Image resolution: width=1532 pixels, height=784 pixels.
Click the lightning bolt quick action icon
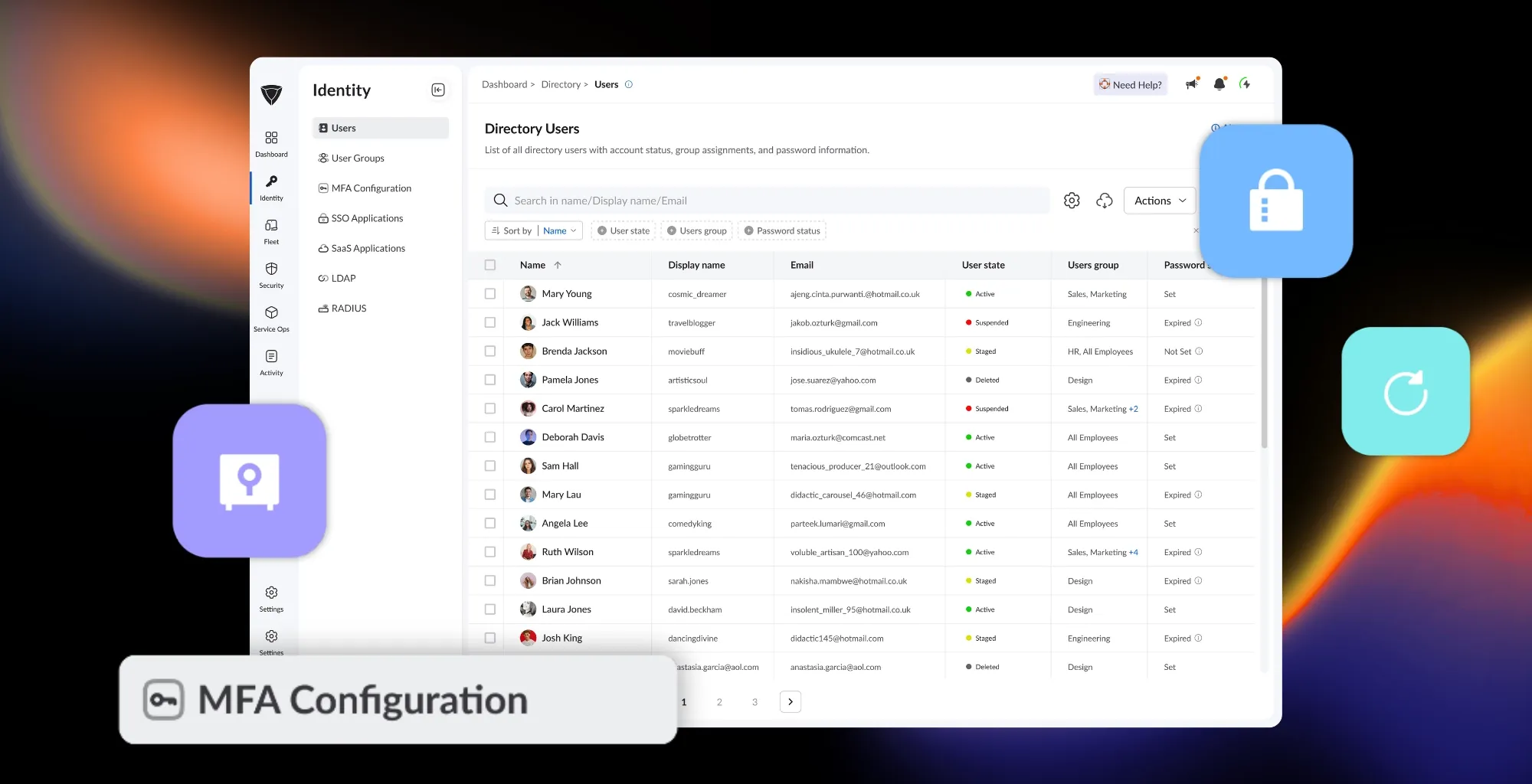pos(1246,84)
